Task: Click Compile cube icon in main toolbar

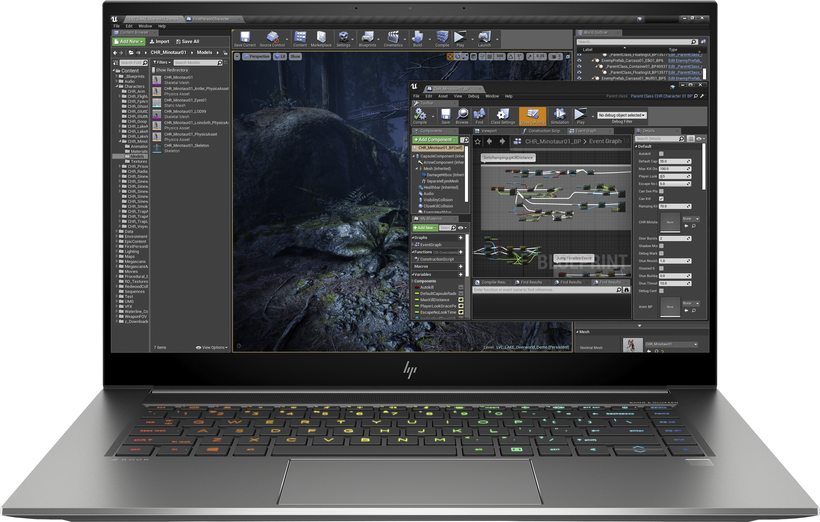Action: [442, 38]
